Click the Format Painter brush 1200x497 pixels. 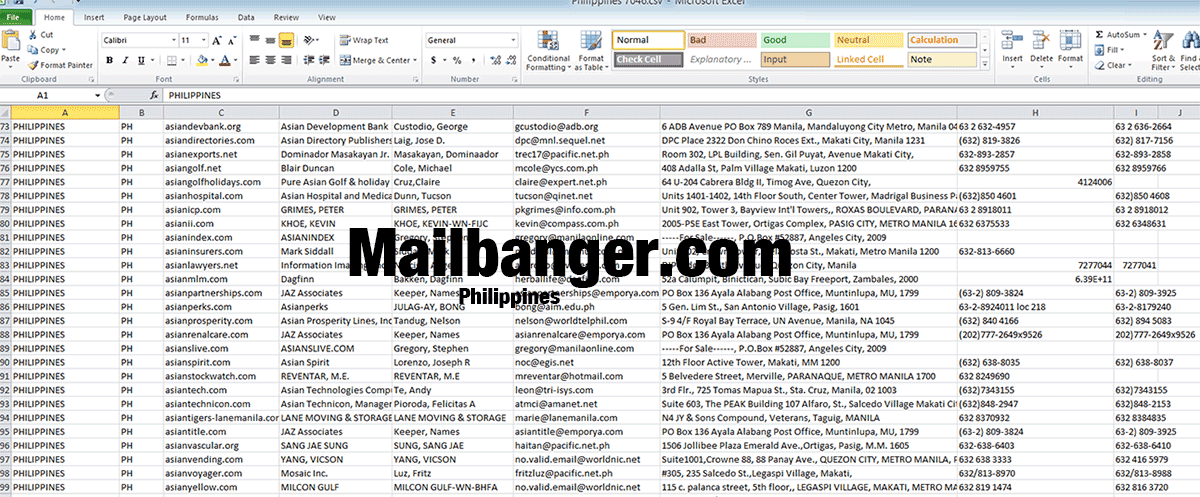point(33,64)
